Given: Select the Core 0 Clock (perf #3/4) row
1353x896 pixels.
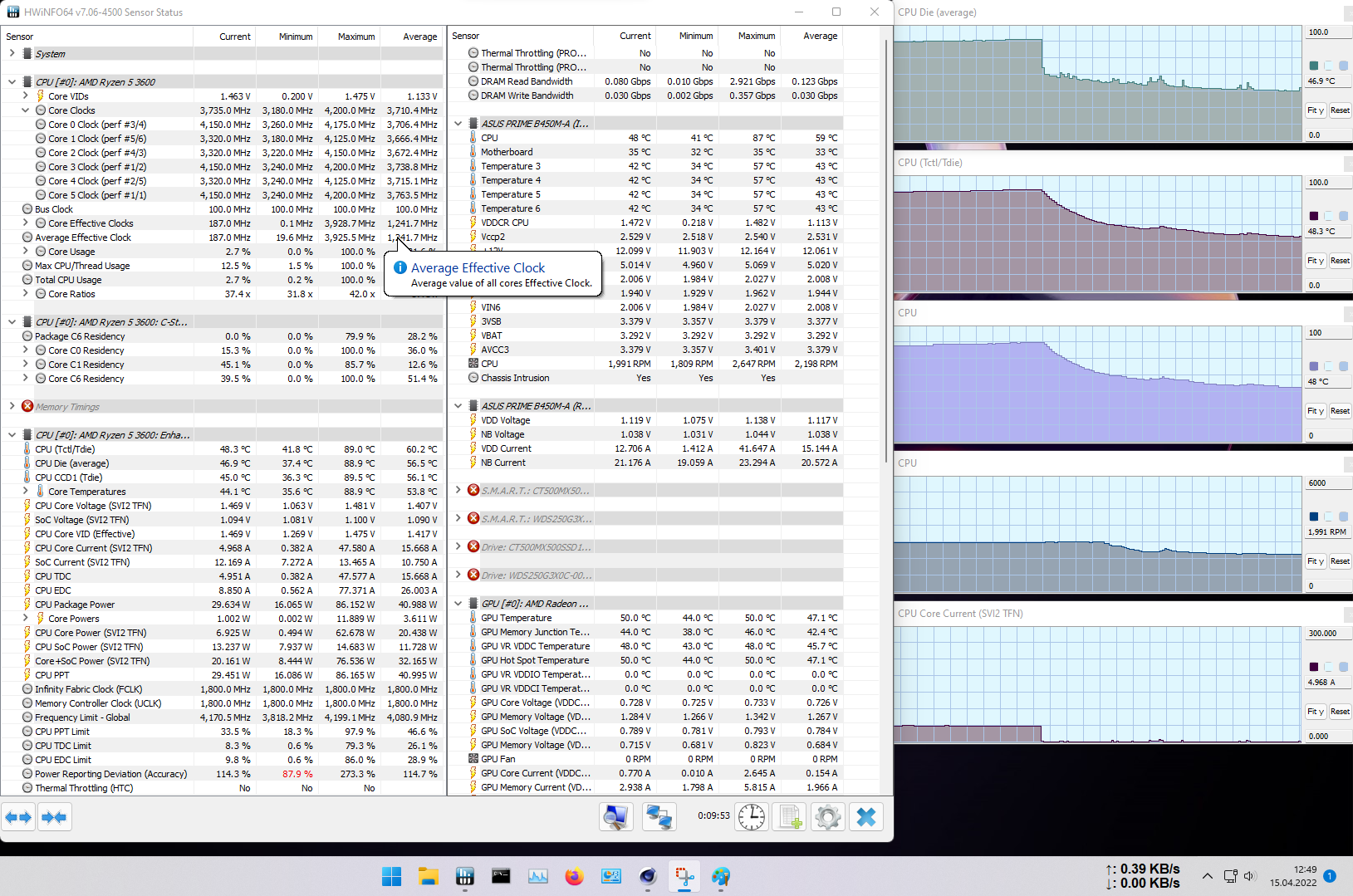Looking at the screenshot, I should 223,125.
